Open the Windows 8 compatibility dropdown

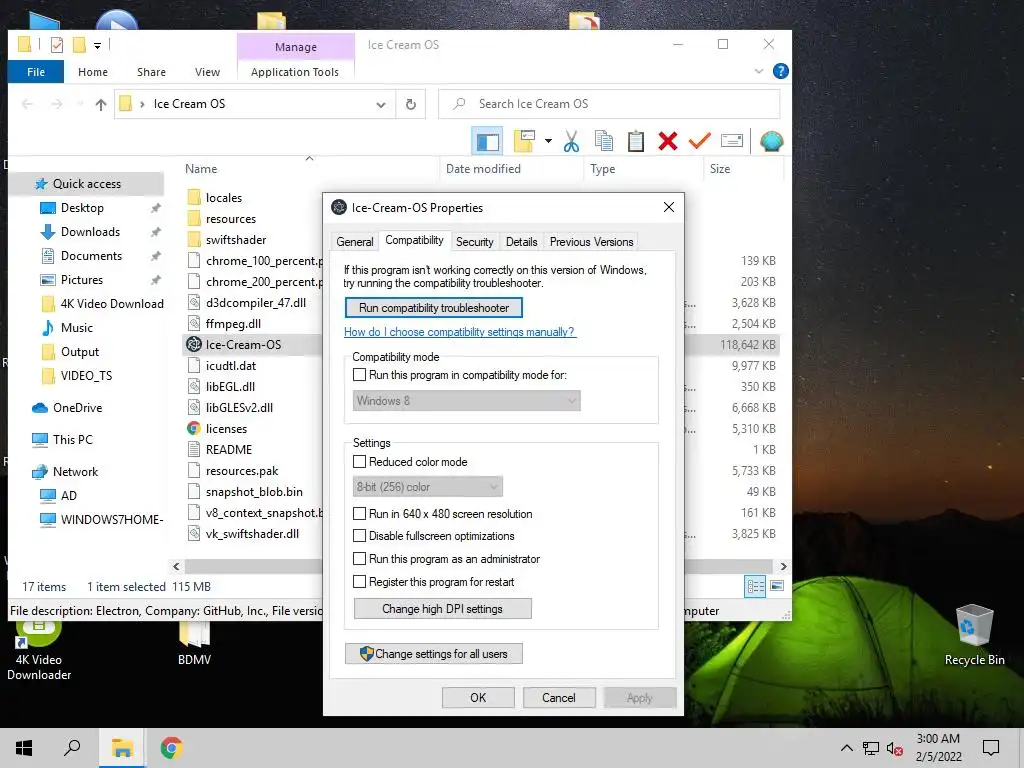pyautogui.click(x=466, y=401)
